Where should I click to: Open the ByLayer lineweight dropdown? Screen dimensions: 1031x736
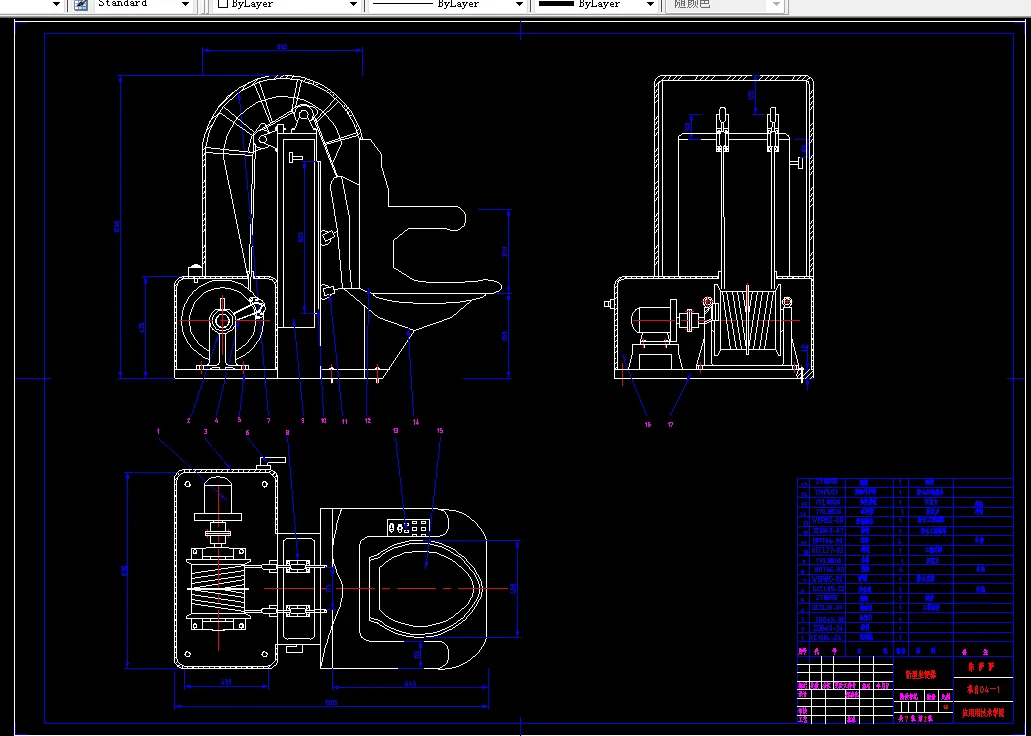650,5
